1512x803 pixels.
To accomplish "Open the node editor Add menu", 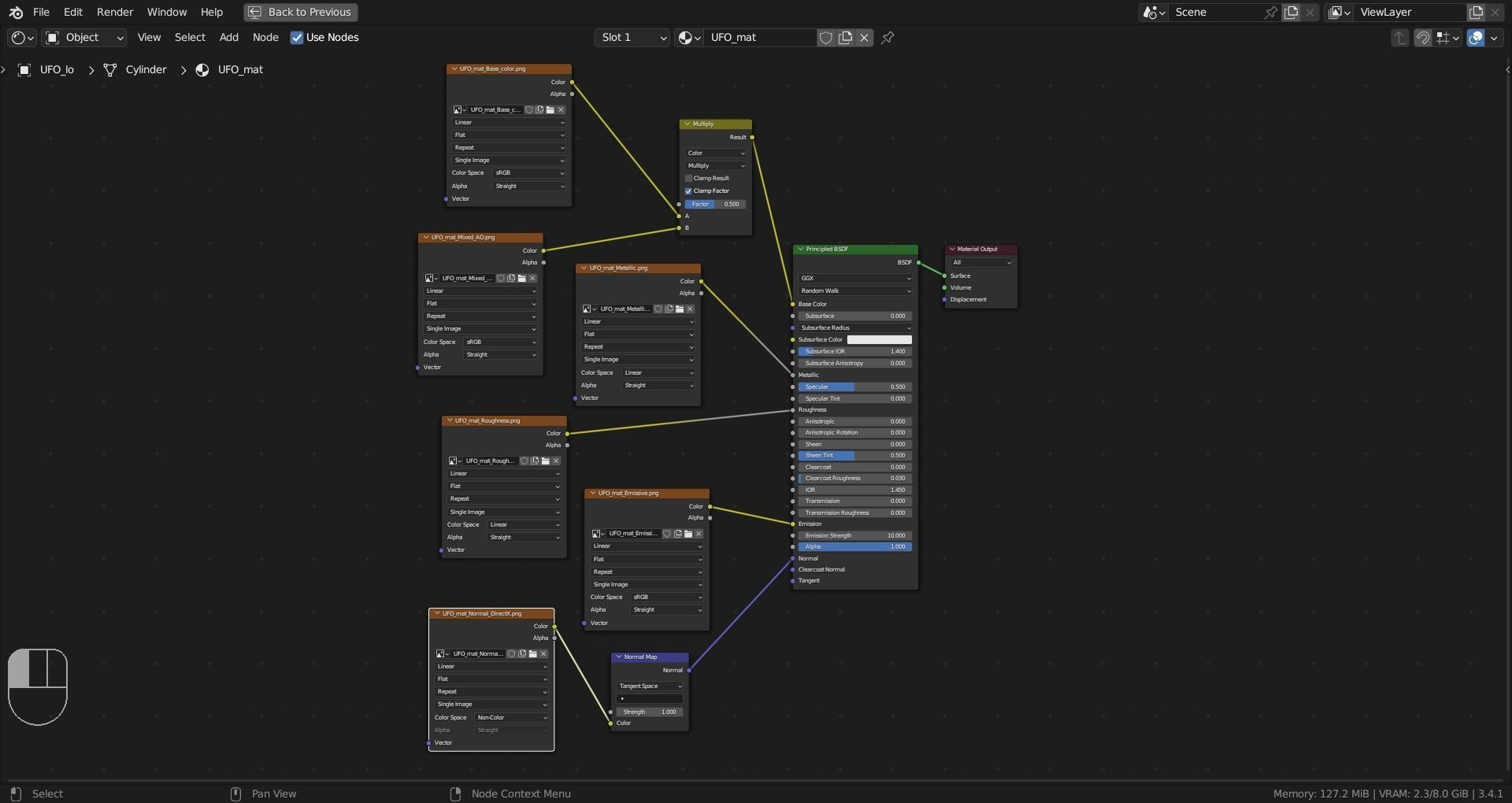I will [228, 38].
